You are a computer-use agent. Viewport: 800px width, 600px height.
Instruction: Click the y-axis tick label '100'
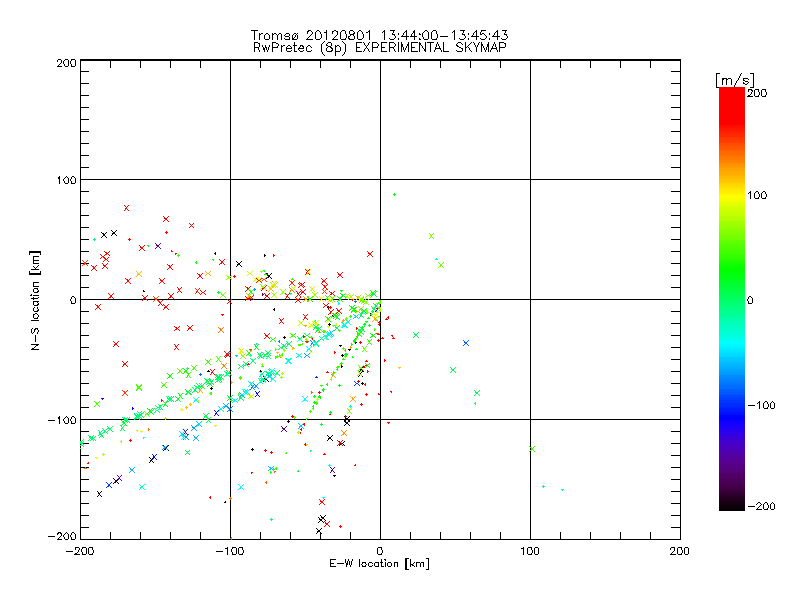pos(66,180)
